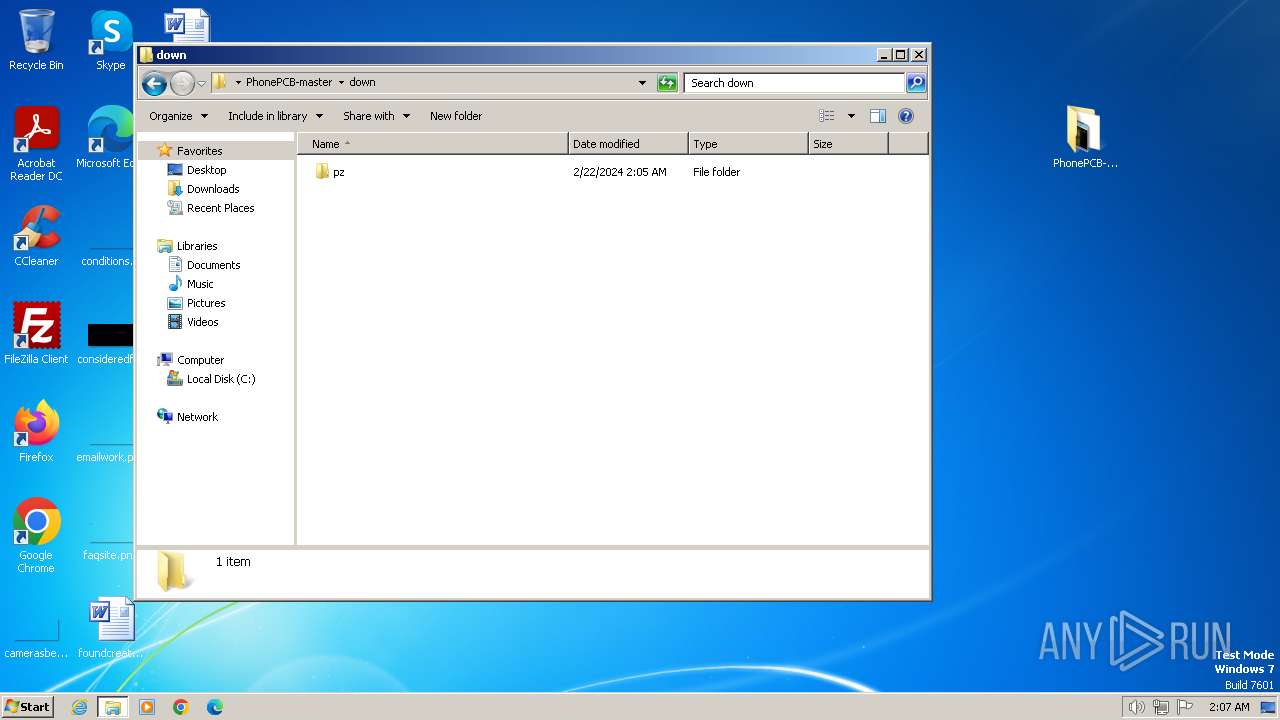
Task: Go back with the Explorer Back arrow
Action: 154,83
